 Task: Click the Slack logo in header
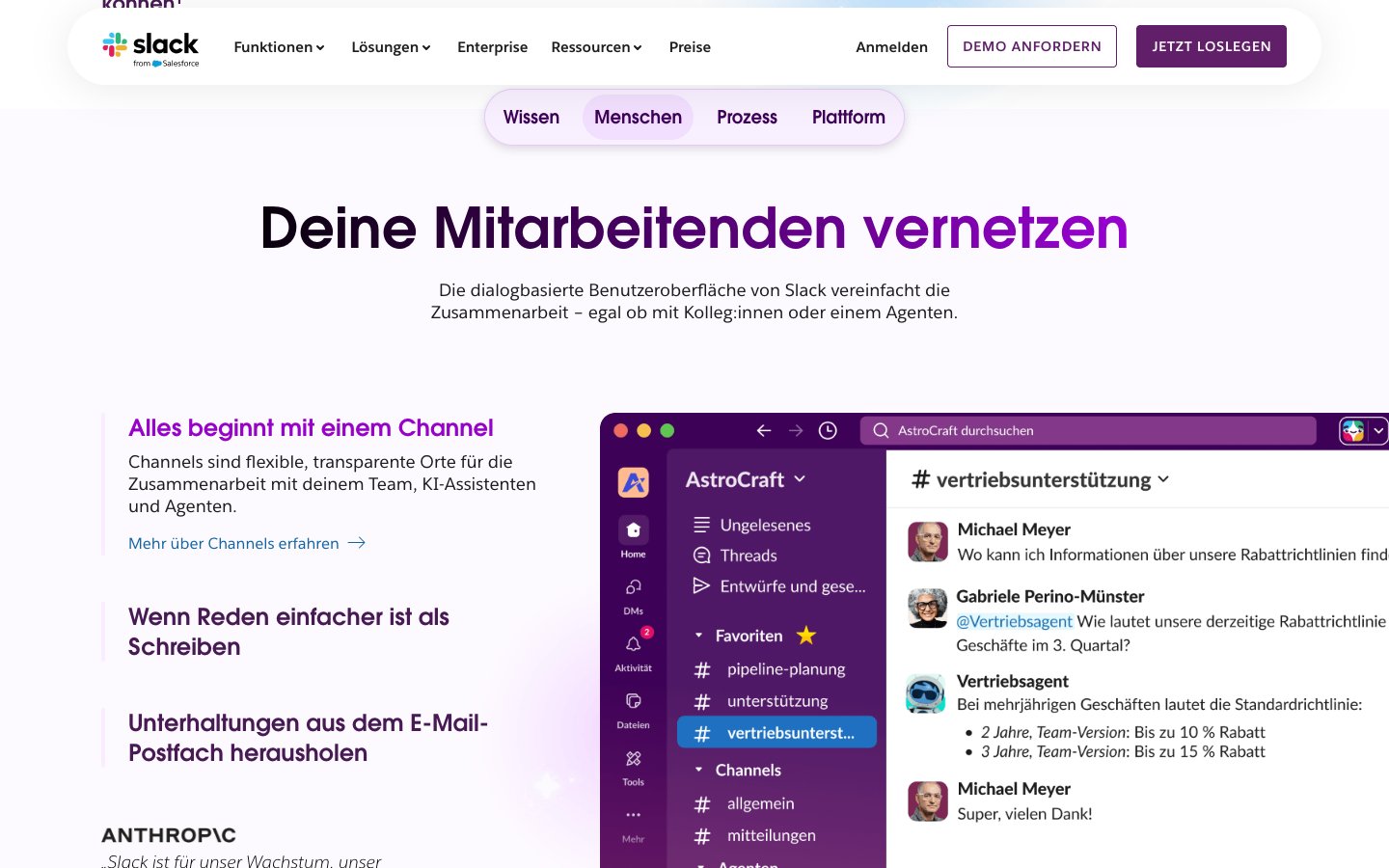(150, 47)
